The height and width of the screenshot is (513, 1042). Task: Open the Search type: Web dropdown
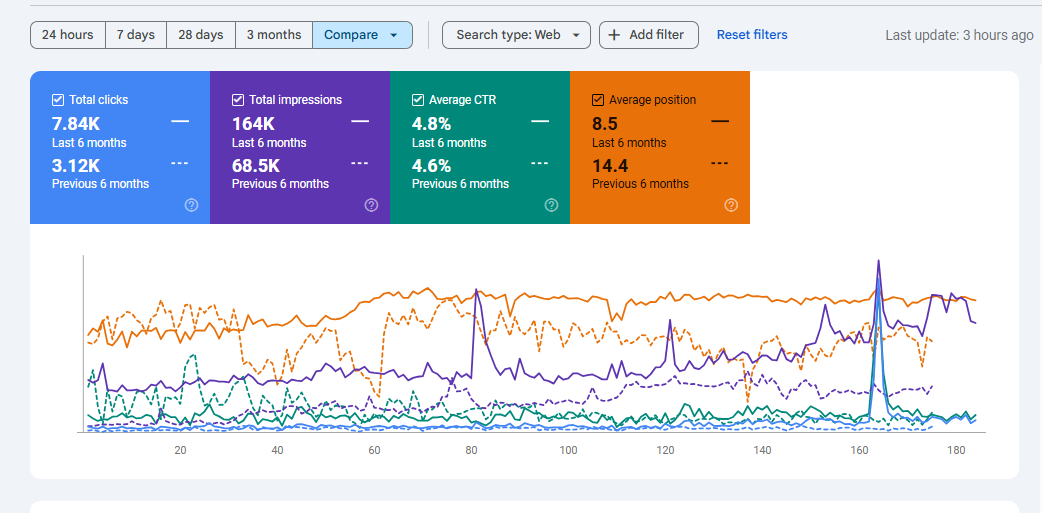click(516, 35)
